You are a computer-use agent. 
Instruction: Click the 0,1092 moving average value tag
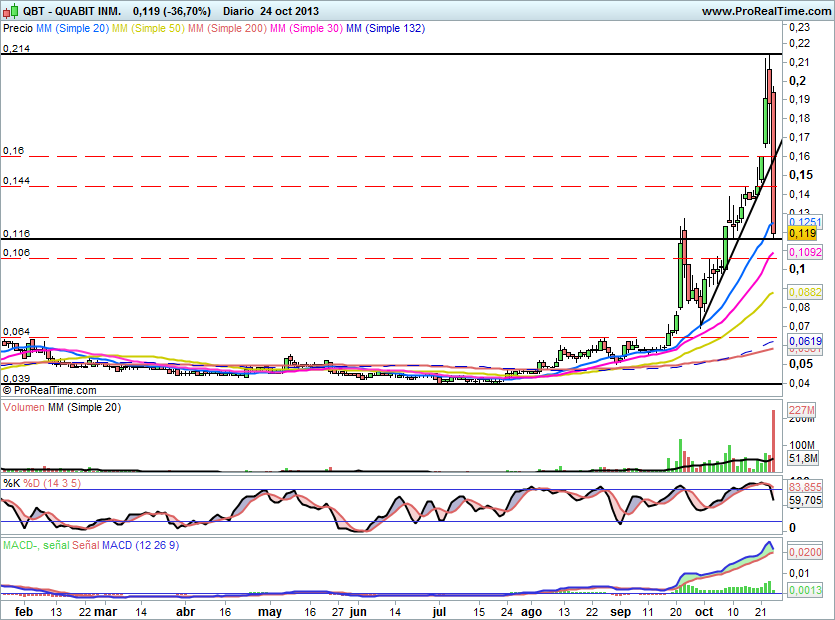[804, 252]
